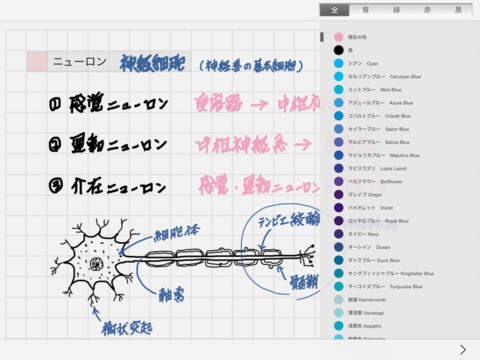Choose the Lapis Lazuli color
Image resolution: width=480 pixels, height=360 pixels.
(339, 168)
